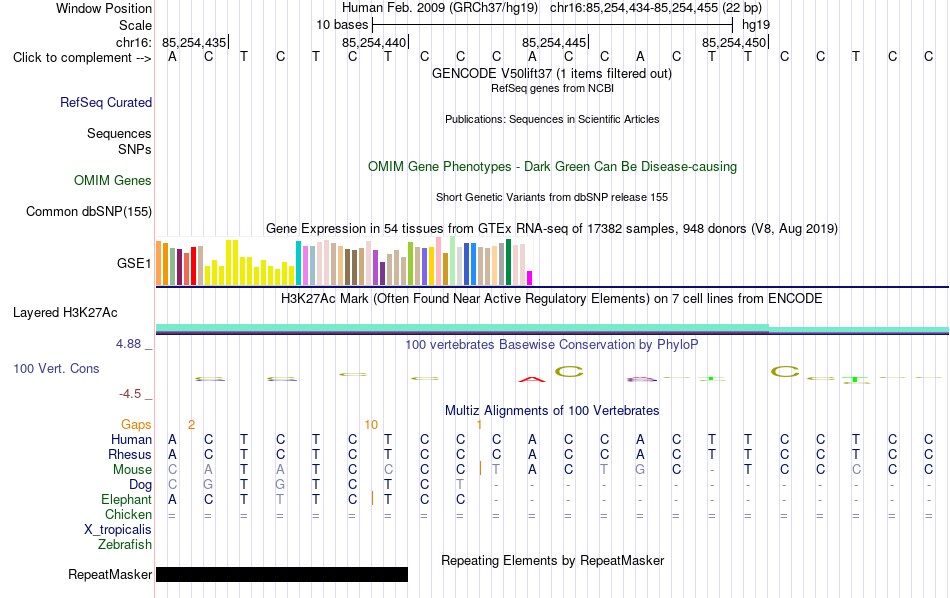The width and height of the screenshot is (950, 598).
Task: Click the 'Click to complement -->' label
Action: click(x=82, y=58)
